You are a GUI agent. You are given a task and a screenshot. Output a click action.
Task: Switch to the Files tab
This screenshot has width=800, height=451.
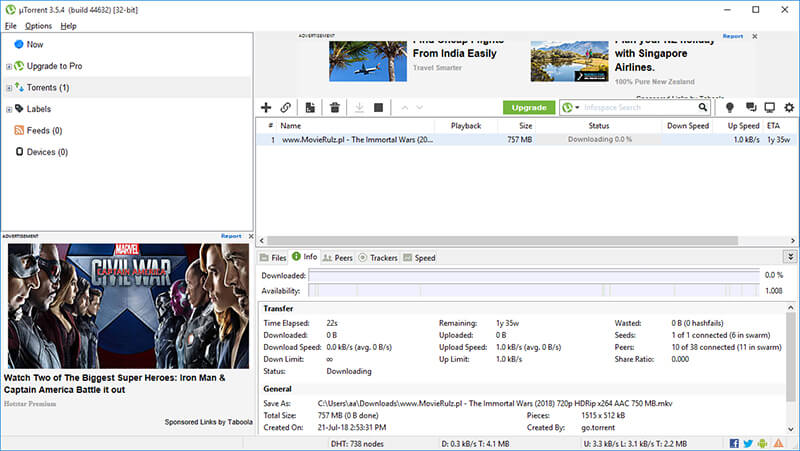[273, 258]
